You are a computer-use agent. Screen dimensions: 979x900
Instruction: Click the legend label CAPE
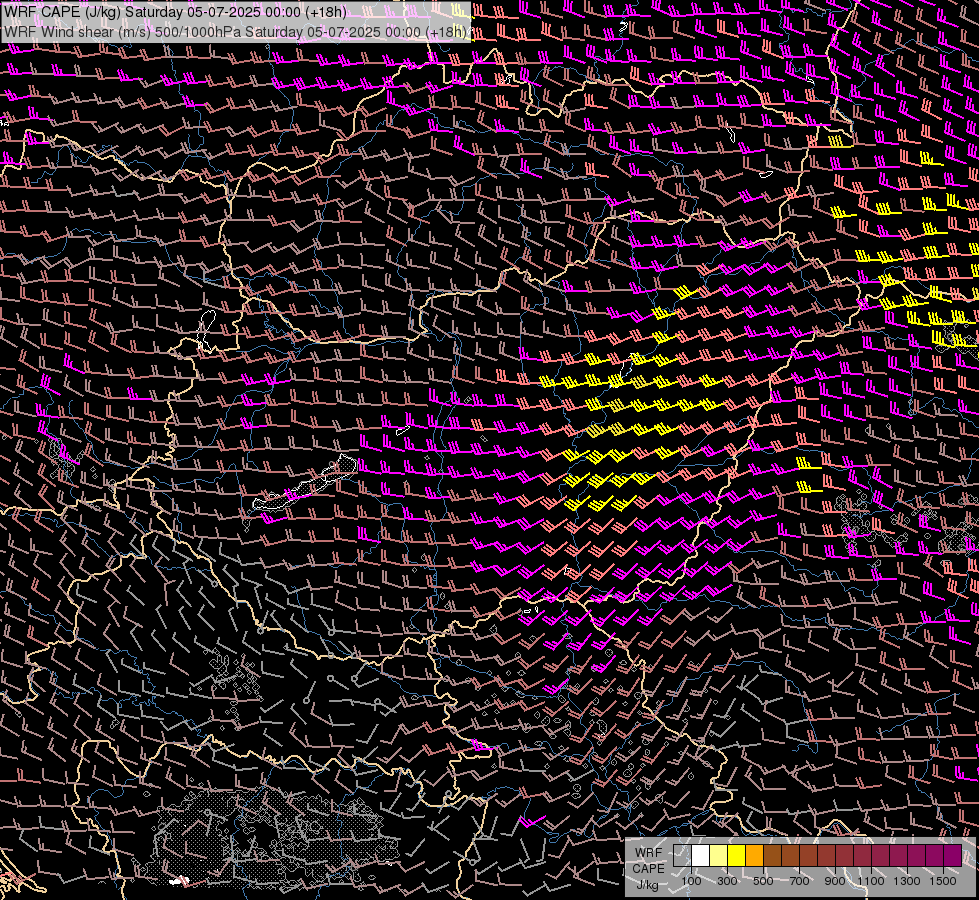click(648, 869)
